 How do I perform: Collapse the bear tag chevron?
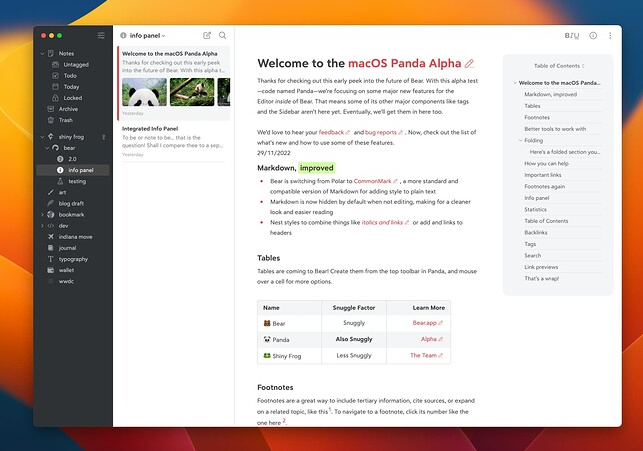(x=47, y=148)
